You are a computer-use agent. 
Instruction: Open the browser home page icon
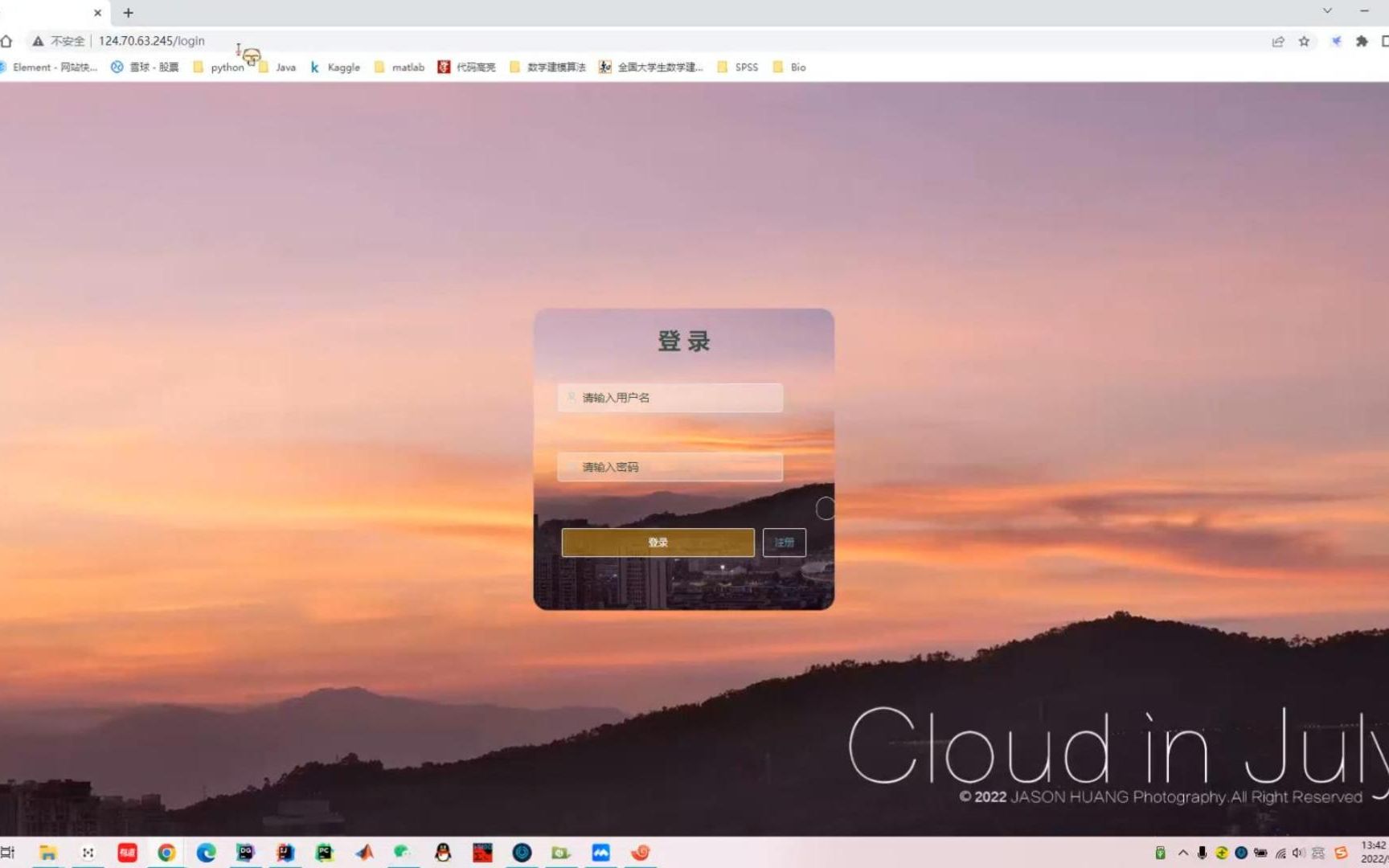pos(7,41)
